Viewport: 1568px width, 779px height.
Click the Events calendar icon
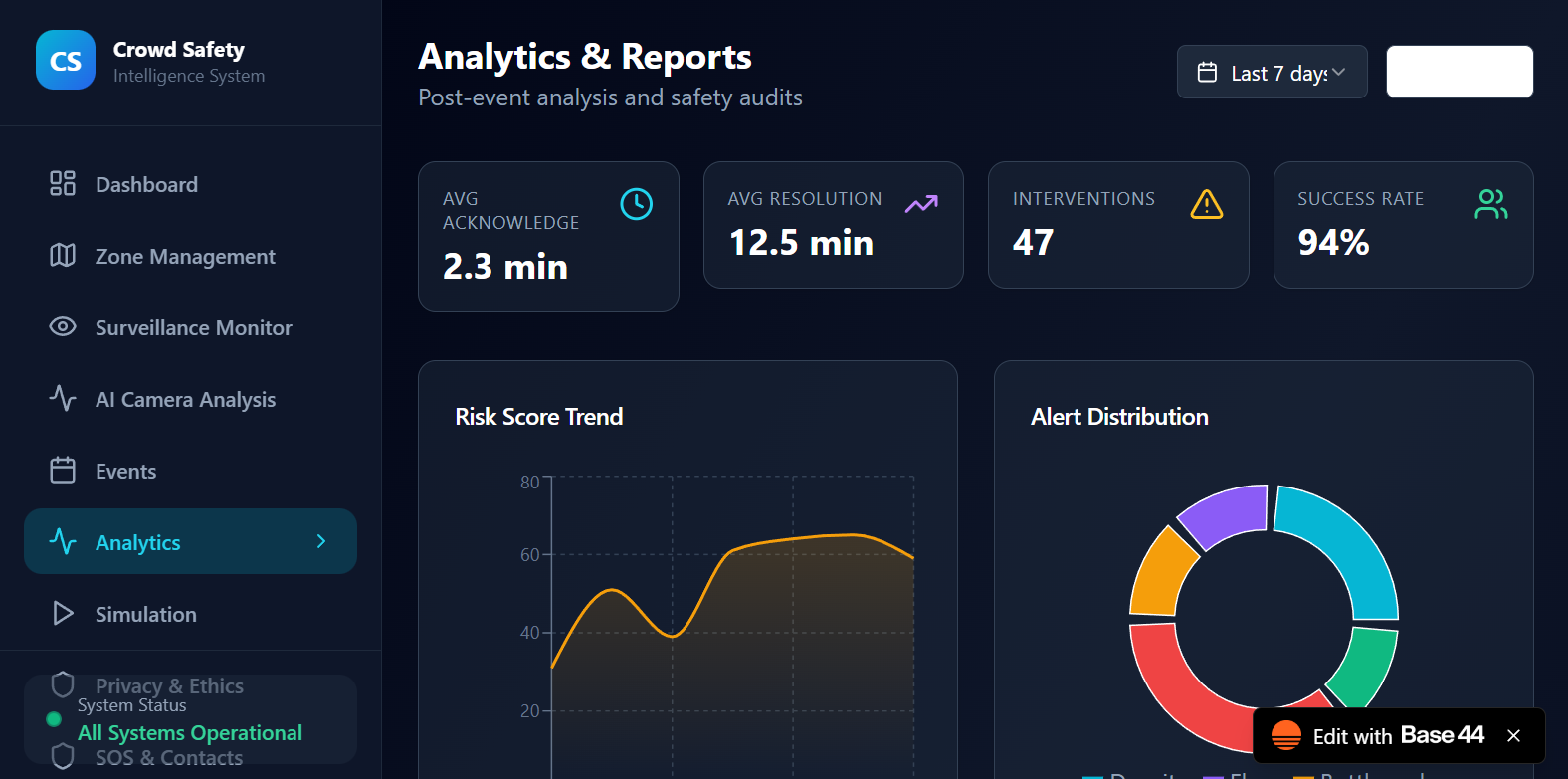(63, 470)
